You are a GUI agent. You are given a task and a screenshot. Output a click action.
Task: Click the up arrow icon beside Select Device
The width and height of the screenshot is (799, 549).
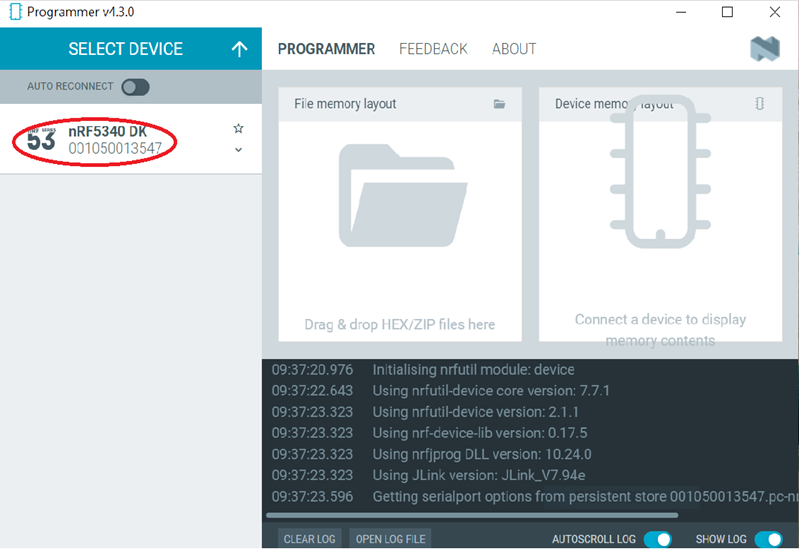(239, 49)
